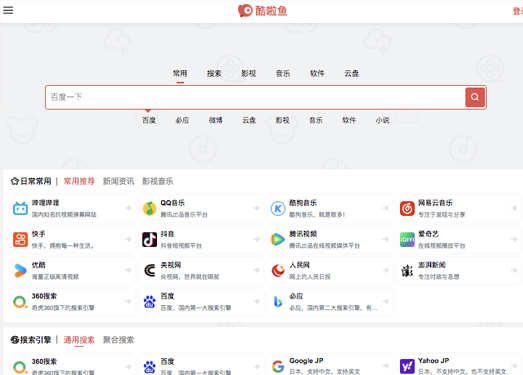Screen dimensions: 523x375
Task: Open the 优酷 icon
Action: (20, 270)
